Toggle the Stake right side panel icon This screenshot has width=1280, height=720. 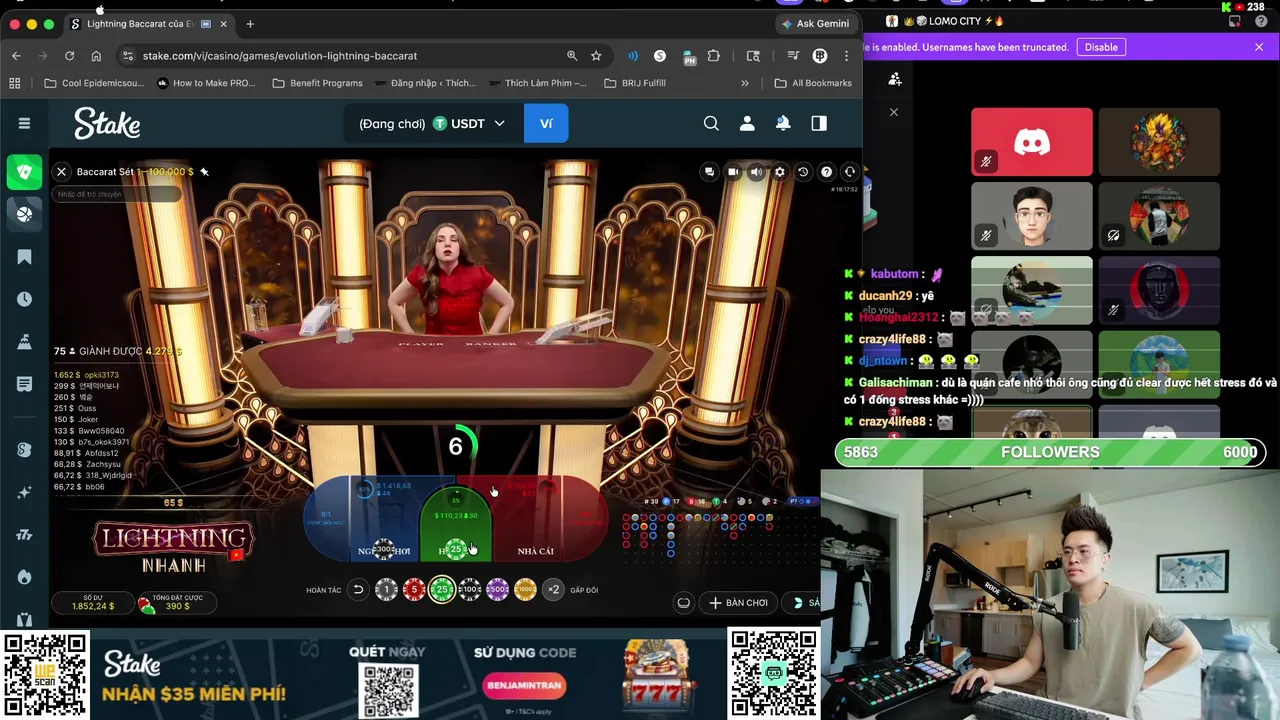[x=819, y=123]
